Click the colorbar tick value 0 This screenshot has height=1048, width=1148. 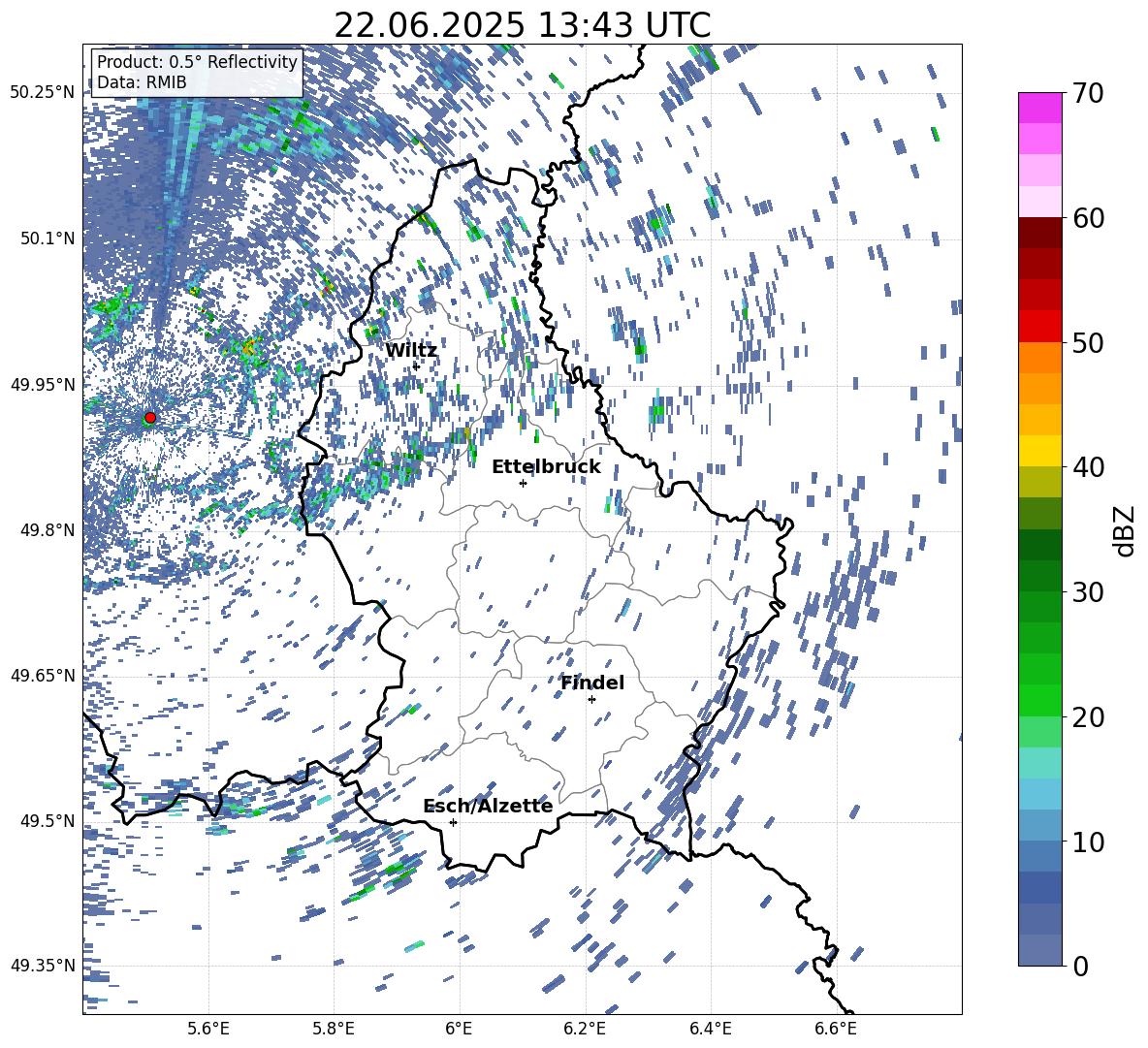(x=1080, y=966)
